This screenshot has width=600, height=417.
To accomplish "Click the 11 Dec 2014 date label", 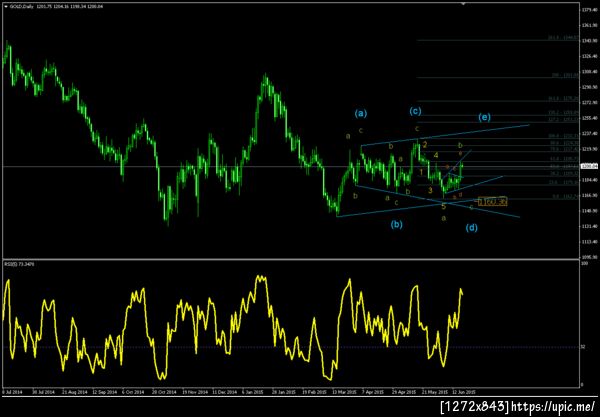I will click(225, 392).
